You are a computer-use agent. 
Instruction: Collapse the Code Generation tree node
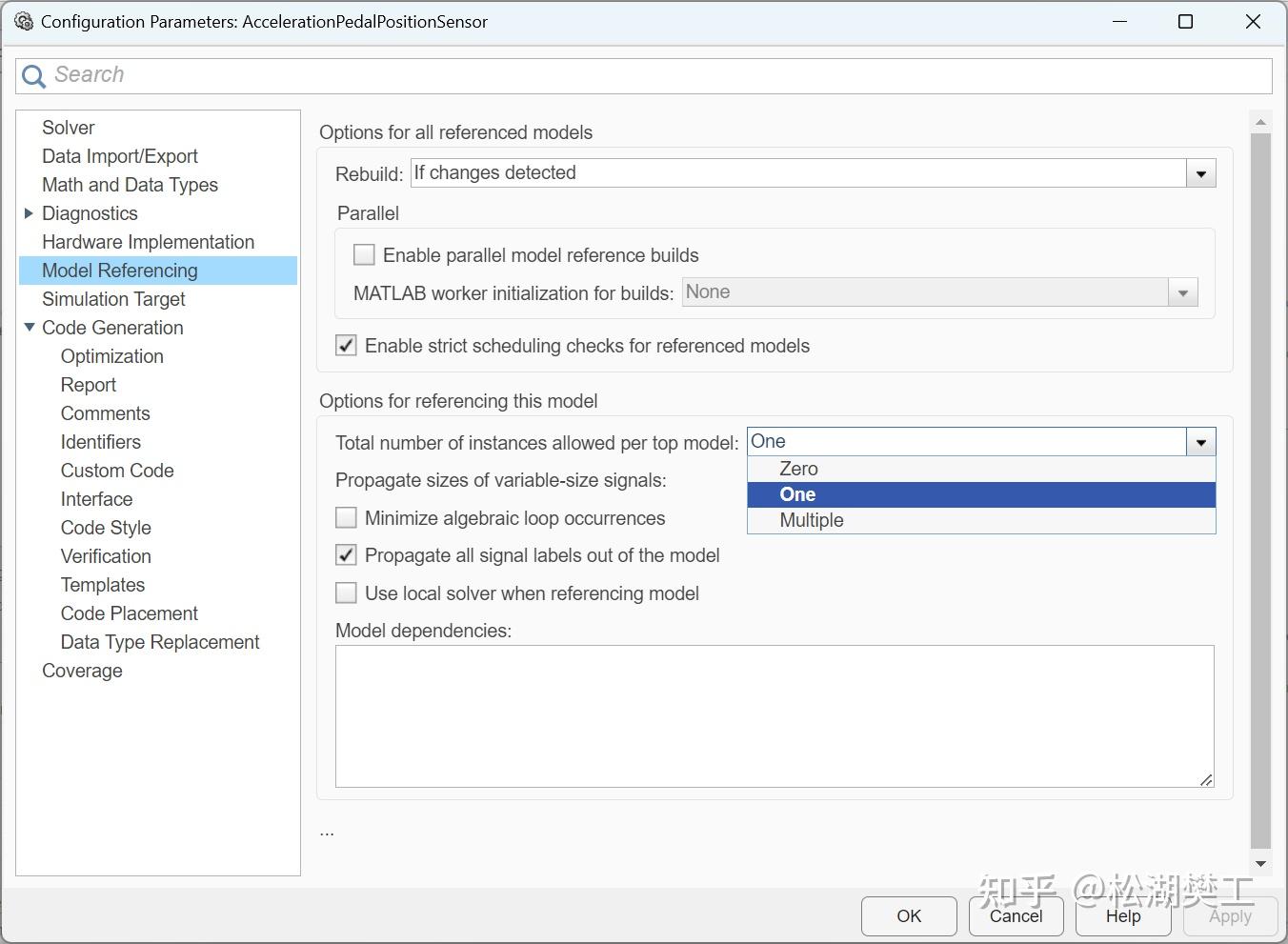29,328
